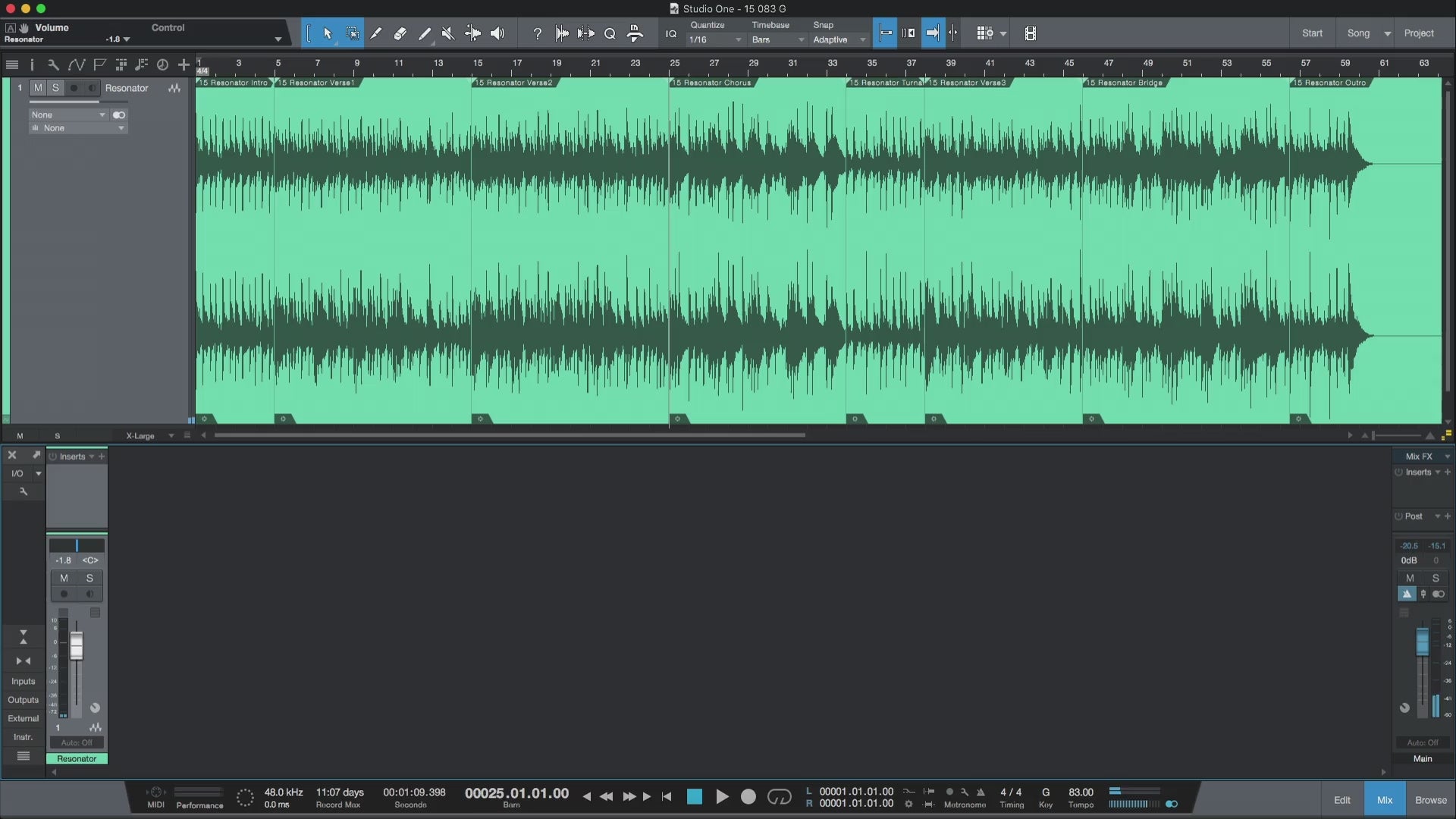Toggle the Mix console view
1456x819 pixels.
pos(1385,800)
